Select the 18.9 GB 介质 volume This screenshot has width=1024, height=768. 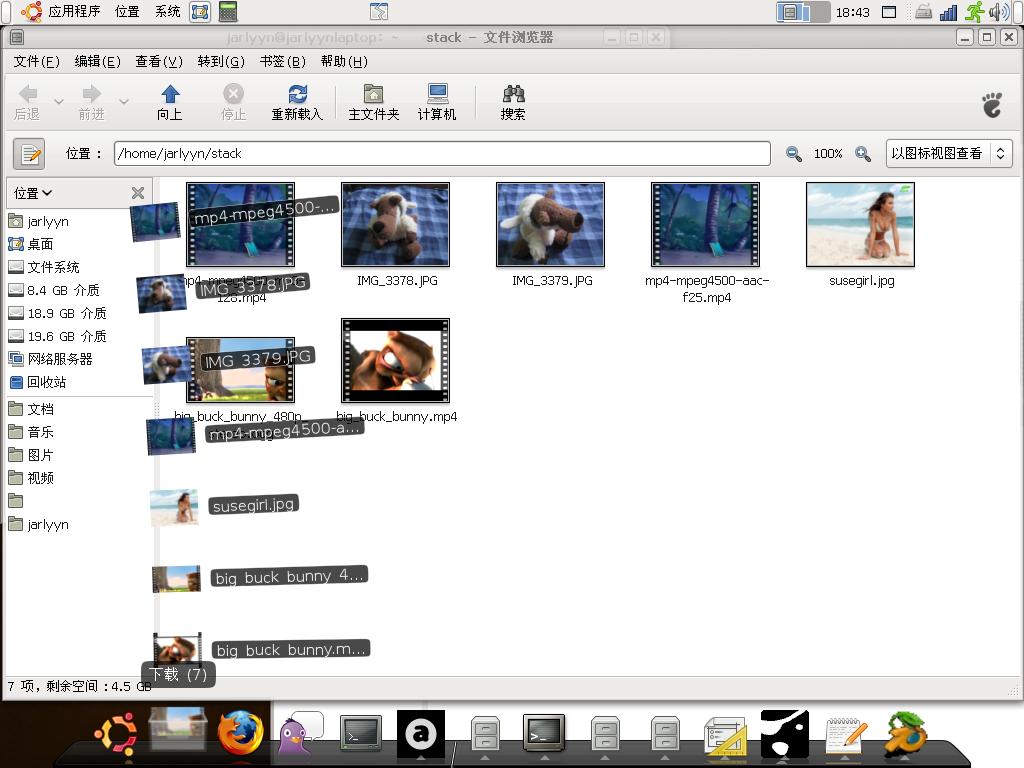coord(57,313)
